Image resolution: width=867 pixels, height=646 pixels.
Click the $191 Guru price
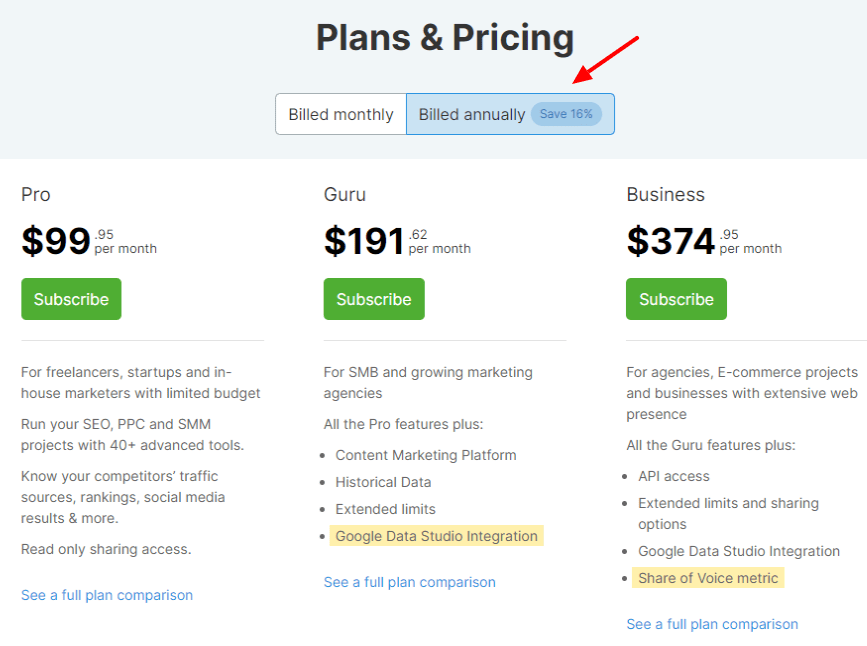(364, 241)
